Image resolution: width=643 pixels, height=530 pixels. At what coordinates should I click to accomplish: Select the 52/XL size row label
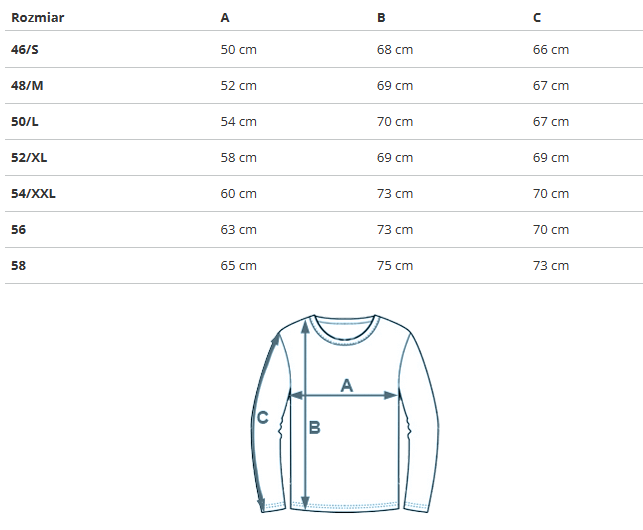click(x=28, y=157)
